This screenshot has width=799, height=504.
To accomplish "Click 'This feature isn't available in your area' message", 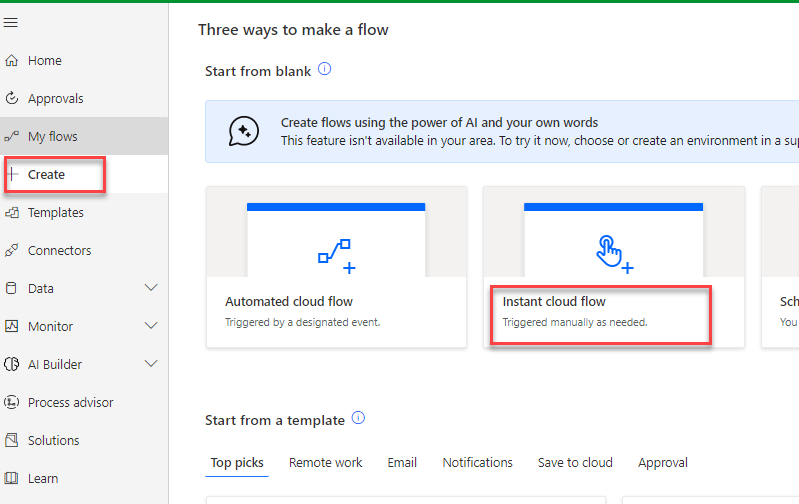I will point(540,141).
